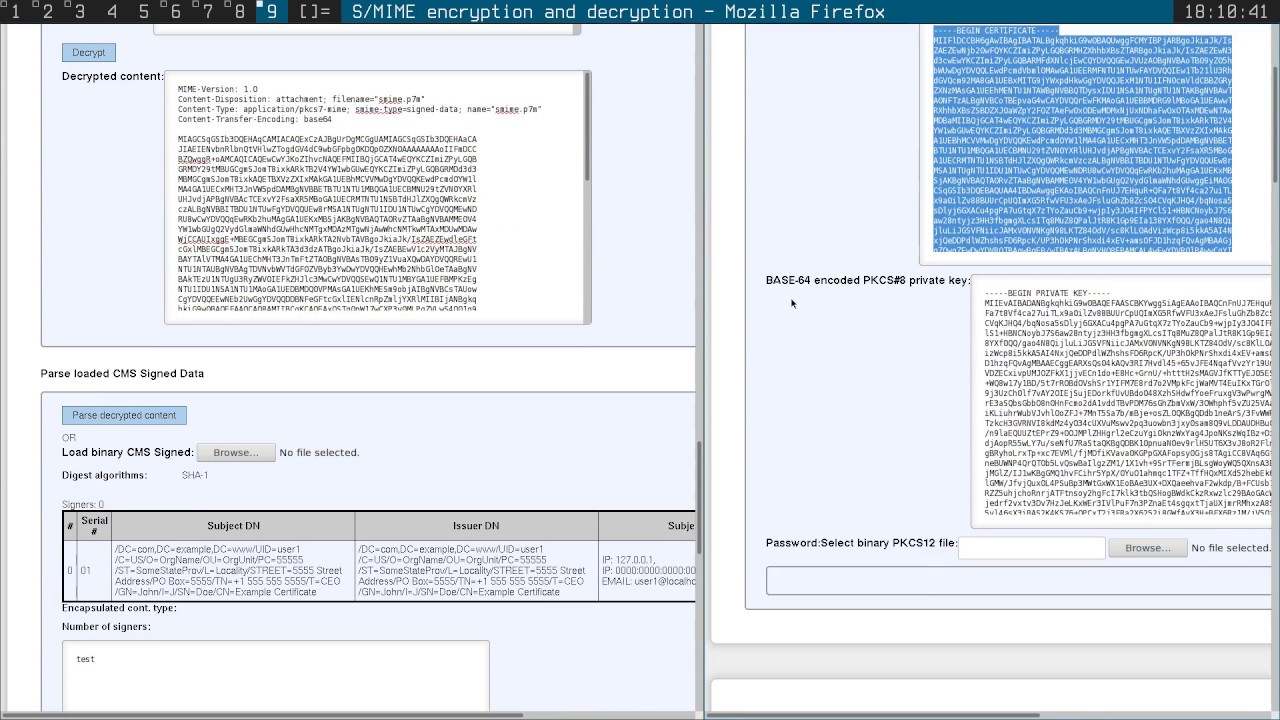Focus the Password input field

(1031, 547)
